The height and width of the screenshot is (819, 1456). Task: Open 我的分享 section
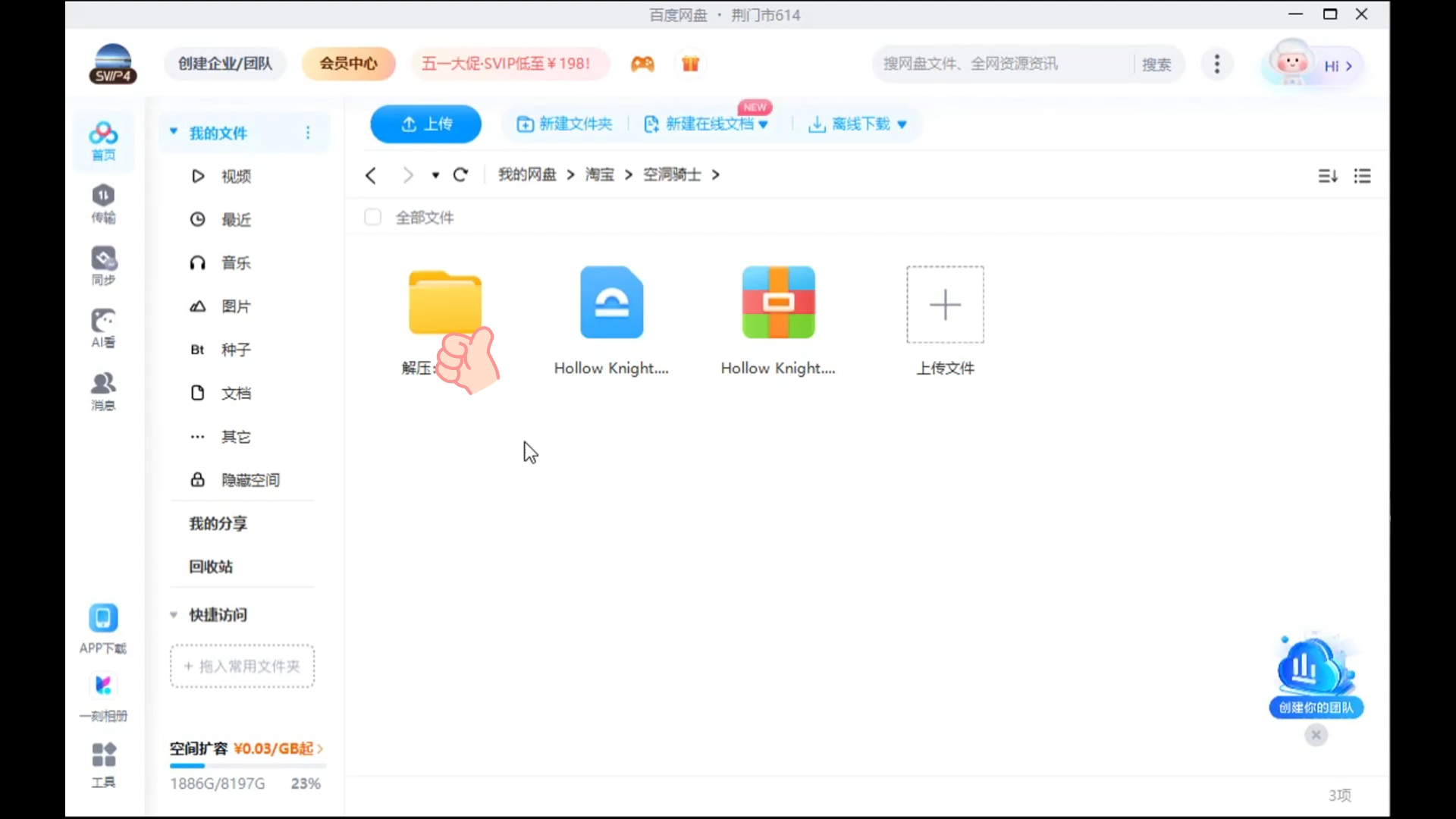tap(218, 523)
